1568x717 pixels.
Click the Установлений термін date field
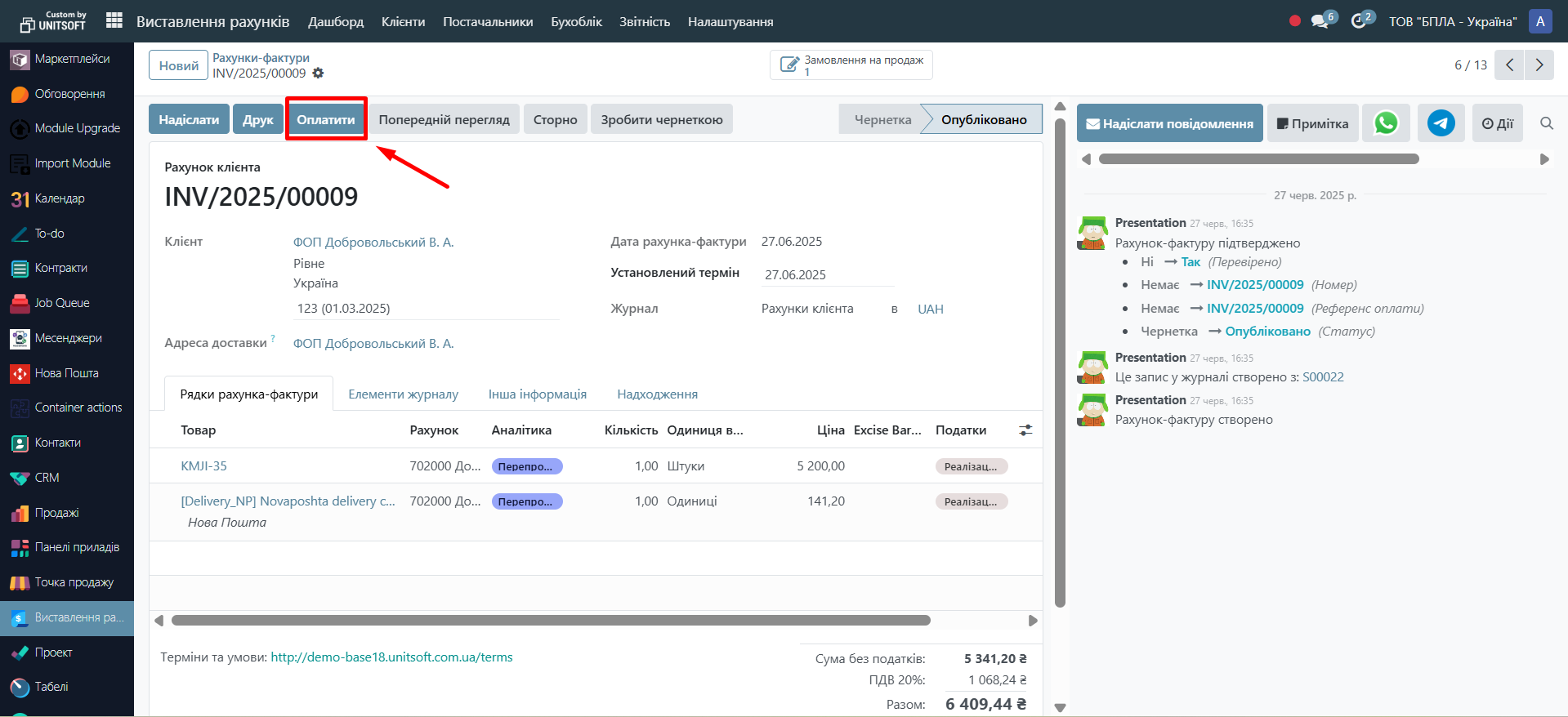pos(827,275)
